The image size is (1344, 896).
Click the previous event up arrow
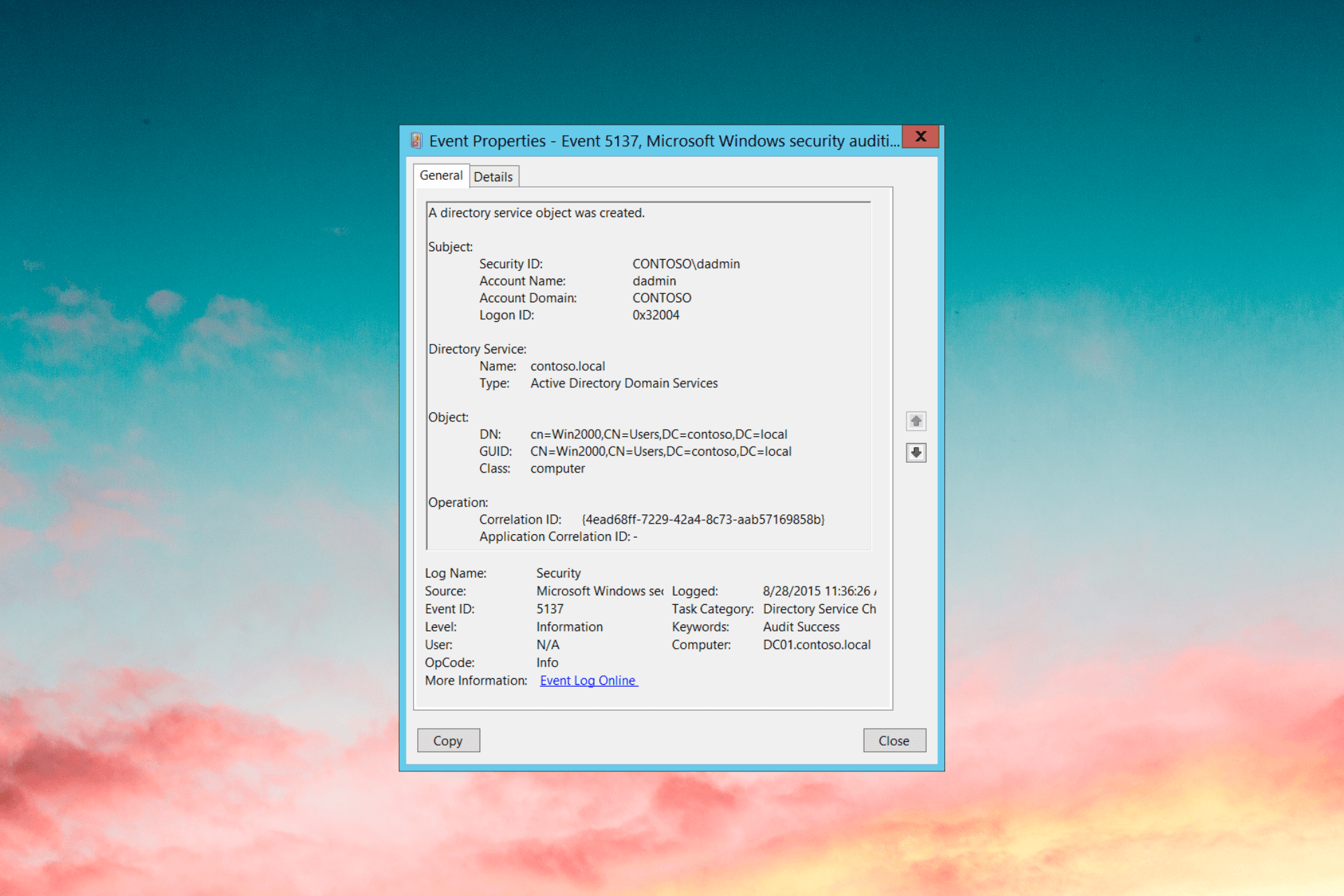tap(916, 421)
